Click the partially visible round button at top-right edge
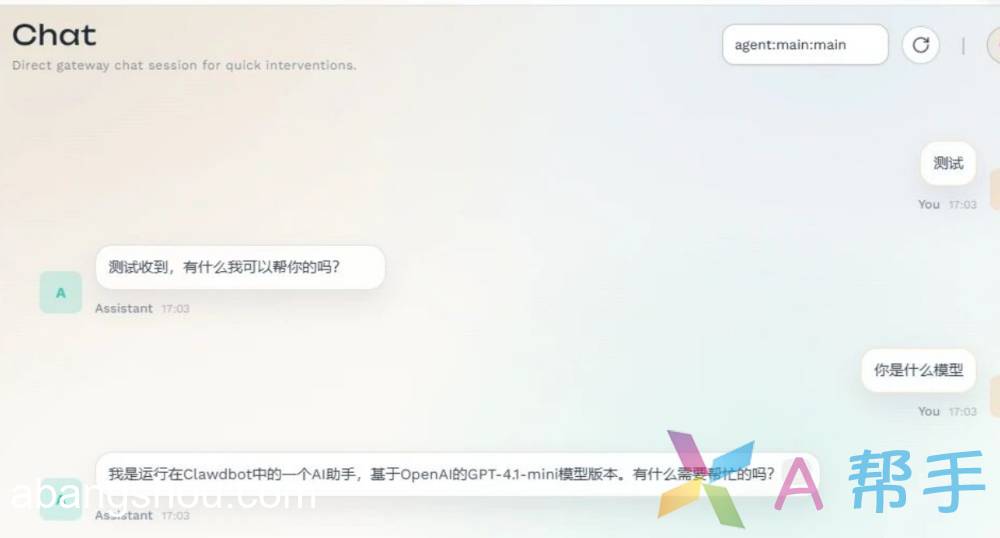Screen dimensions: 1000x538 (993, 45)
